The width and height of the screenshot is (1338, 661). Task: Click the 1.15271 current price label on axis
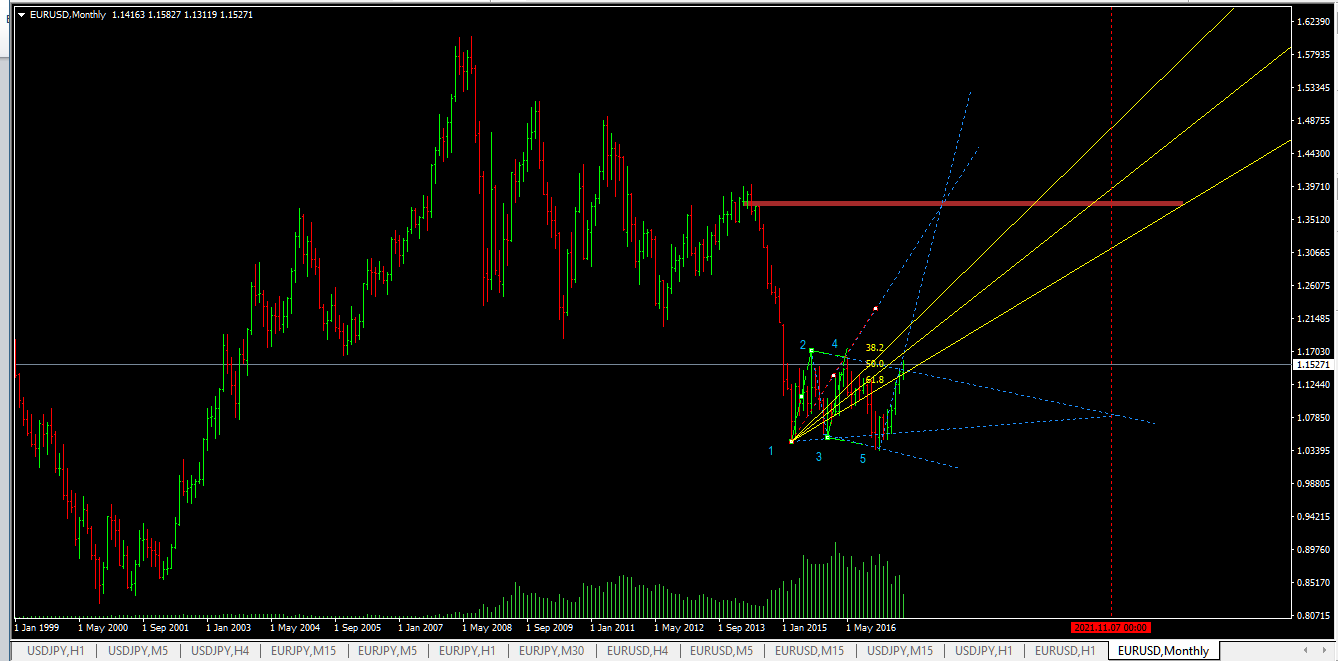1314,365
